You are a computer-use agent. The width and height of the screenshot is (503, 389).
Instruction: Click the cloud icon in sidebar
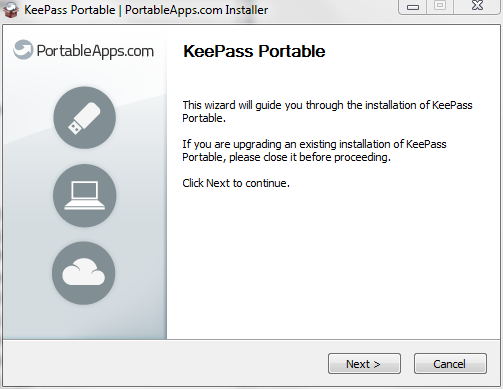point(84,273)
